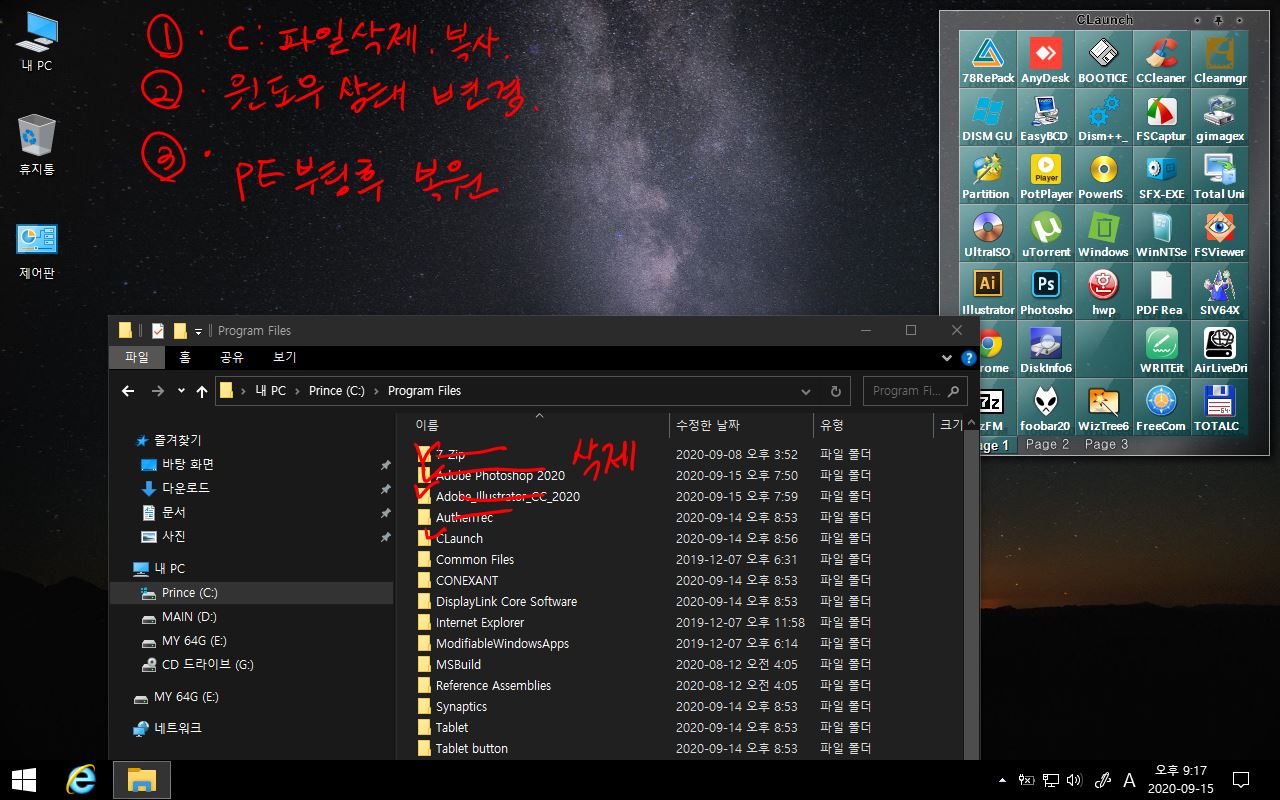Select the Common Files folder
The height and width of the screenshot is (800, 1280).
coord(474,559)
